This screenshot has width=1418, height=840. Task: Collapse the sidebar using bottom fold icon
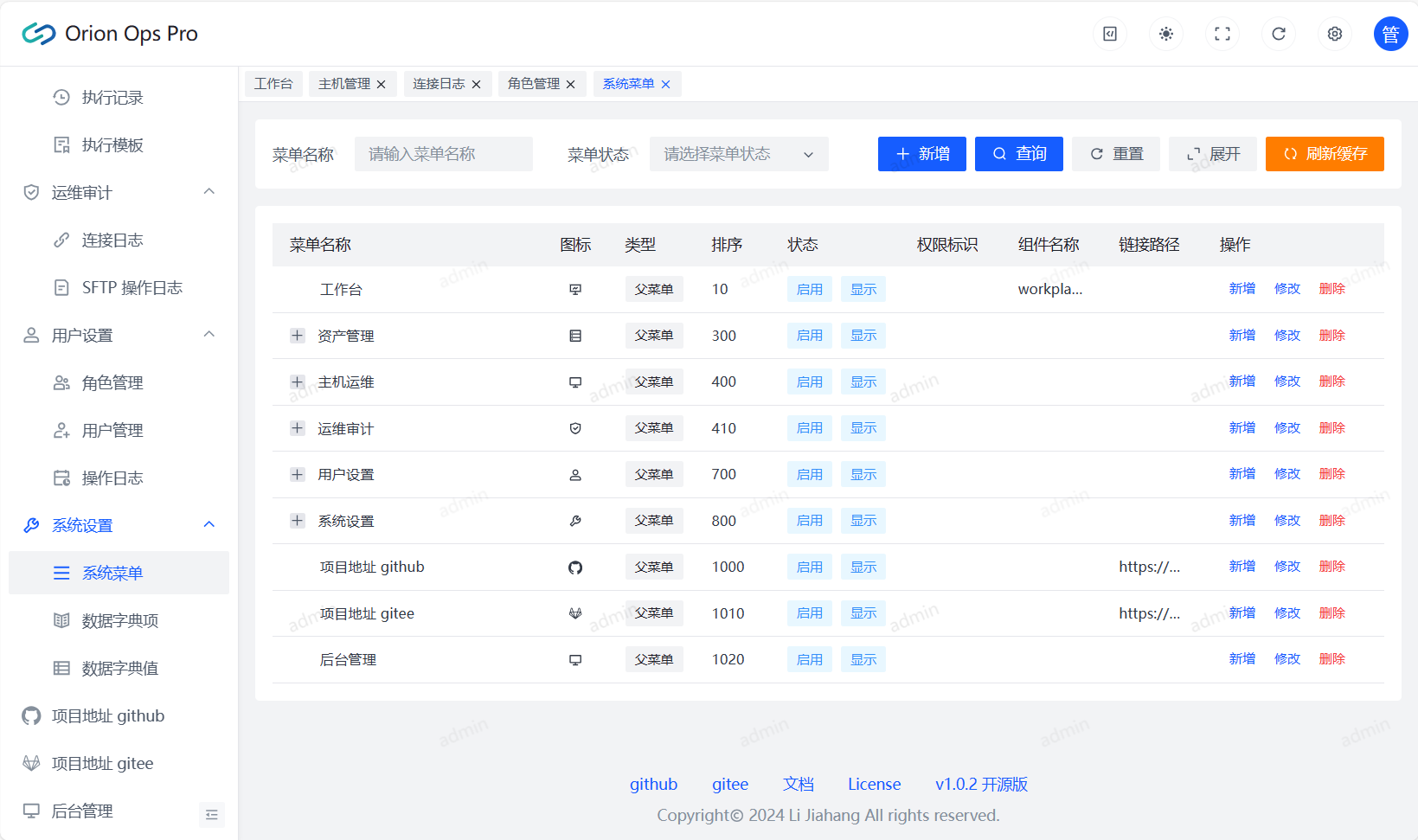point(211,815)
